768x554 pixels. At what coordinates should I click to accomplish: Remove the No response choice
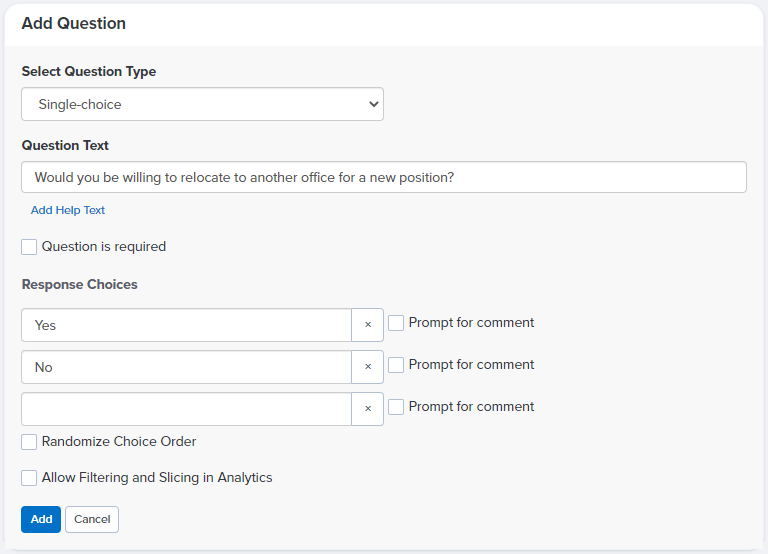(x=367, y=367)
